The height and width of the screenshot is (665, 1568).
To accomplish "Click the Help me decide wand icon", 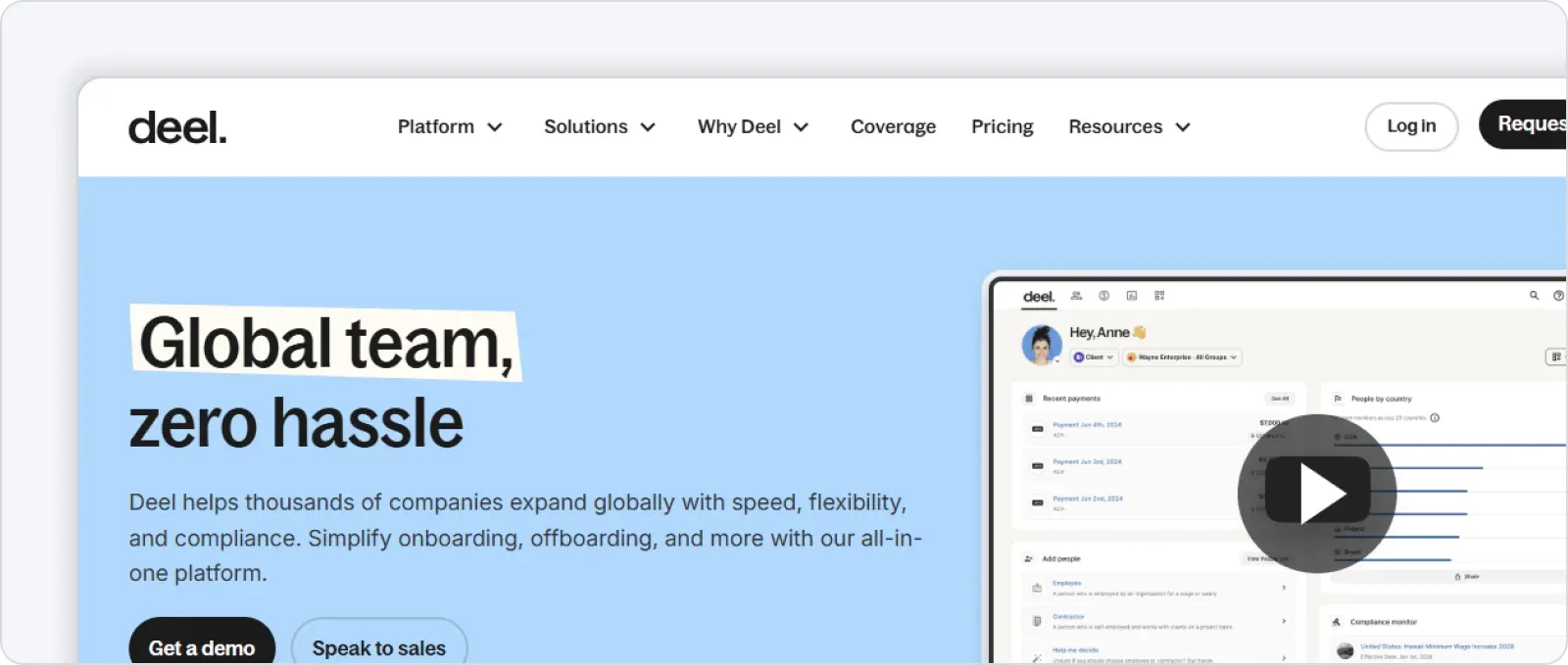I will point(1037,658).
